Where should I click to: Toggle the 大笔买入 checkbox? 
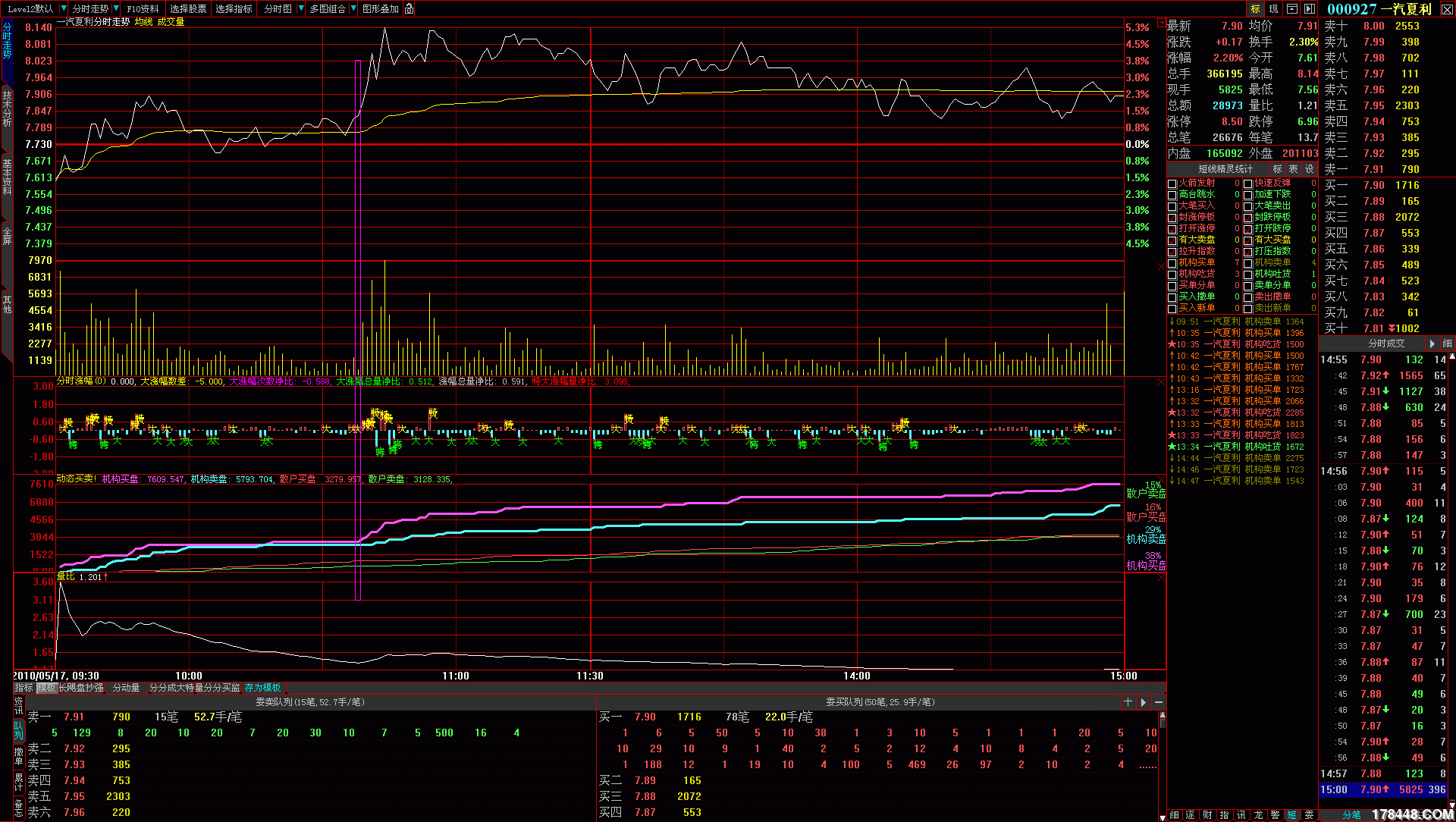(x=1172, y=206)
